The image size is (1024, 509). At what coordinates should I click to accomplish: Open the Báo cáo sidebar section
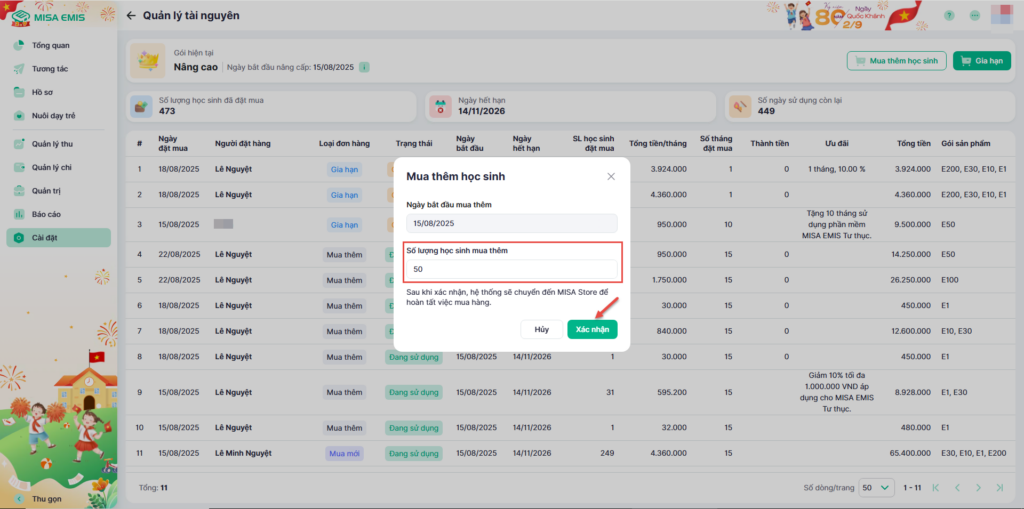pyautogui.click(x=46, y=214)
